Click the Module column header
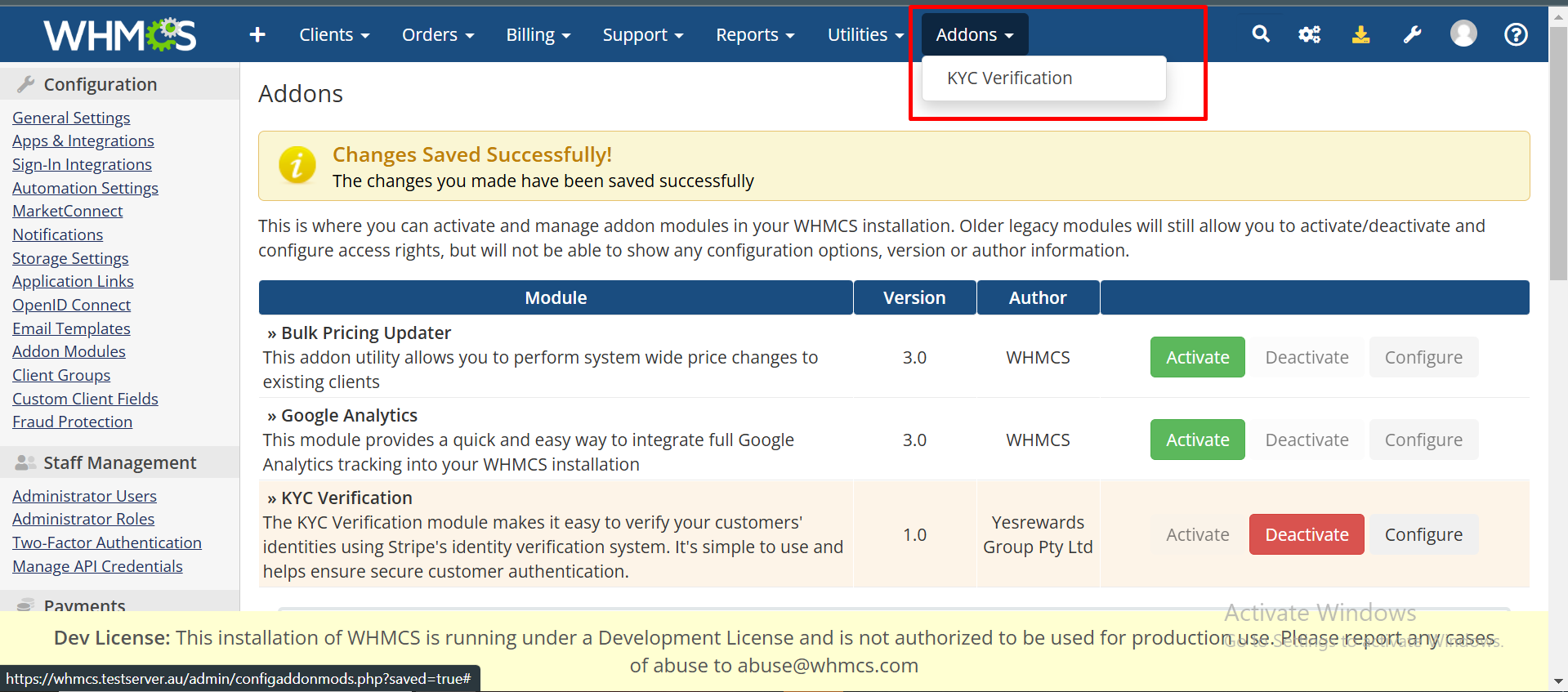1568x692 pixels. (556, 297)
